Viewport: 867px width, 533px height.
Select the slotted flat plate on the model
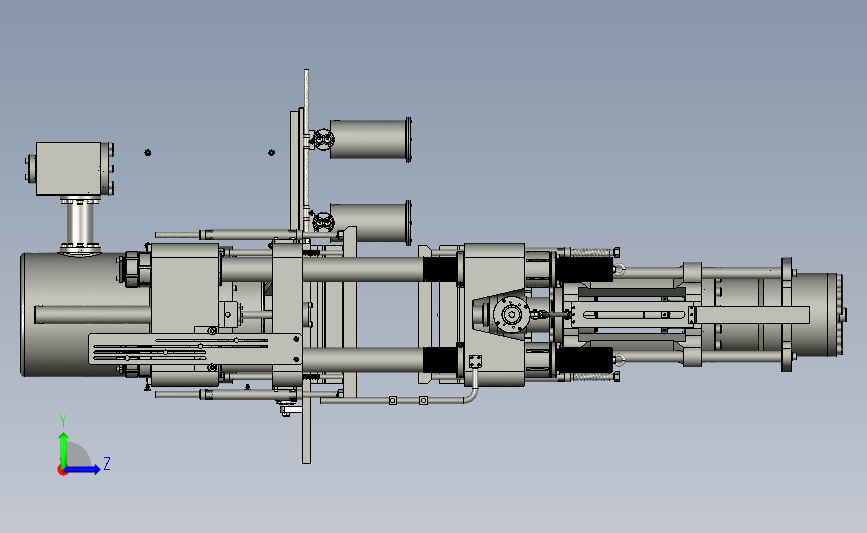click(195, 349)
